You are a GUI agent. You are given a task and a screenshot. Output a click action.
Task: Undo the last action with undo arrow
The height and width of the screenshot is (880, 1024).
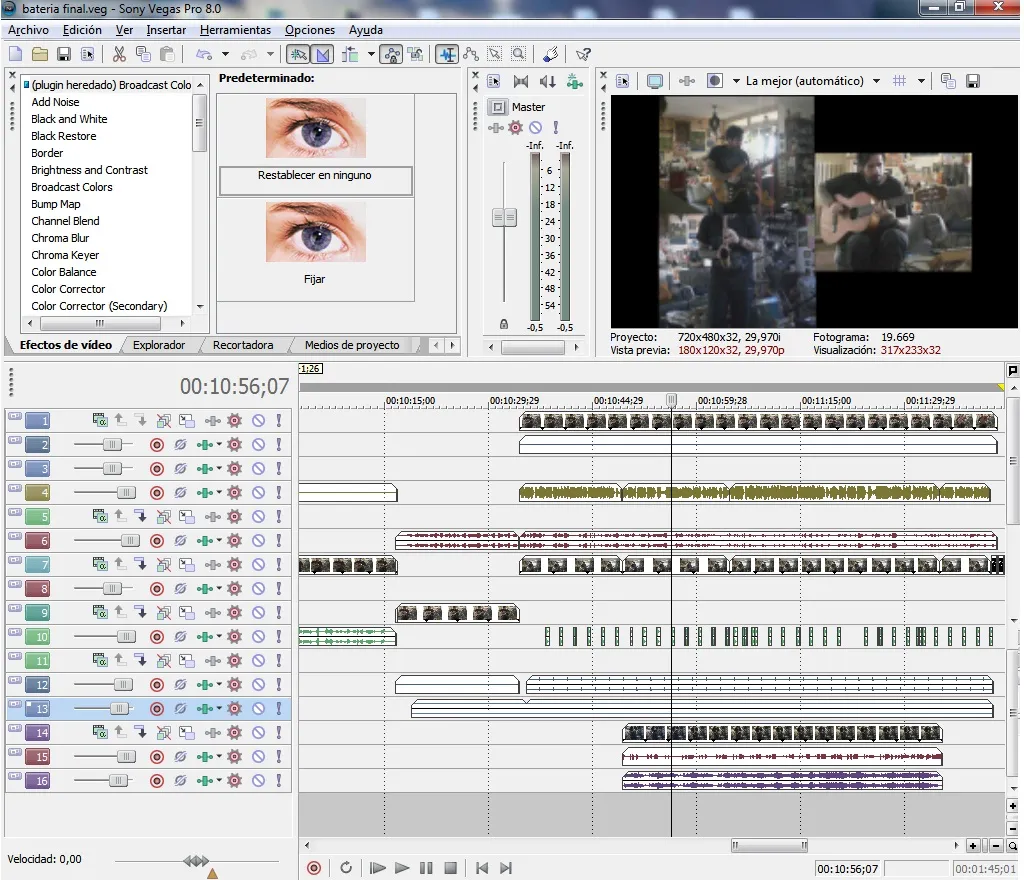(x=204, y=54)
